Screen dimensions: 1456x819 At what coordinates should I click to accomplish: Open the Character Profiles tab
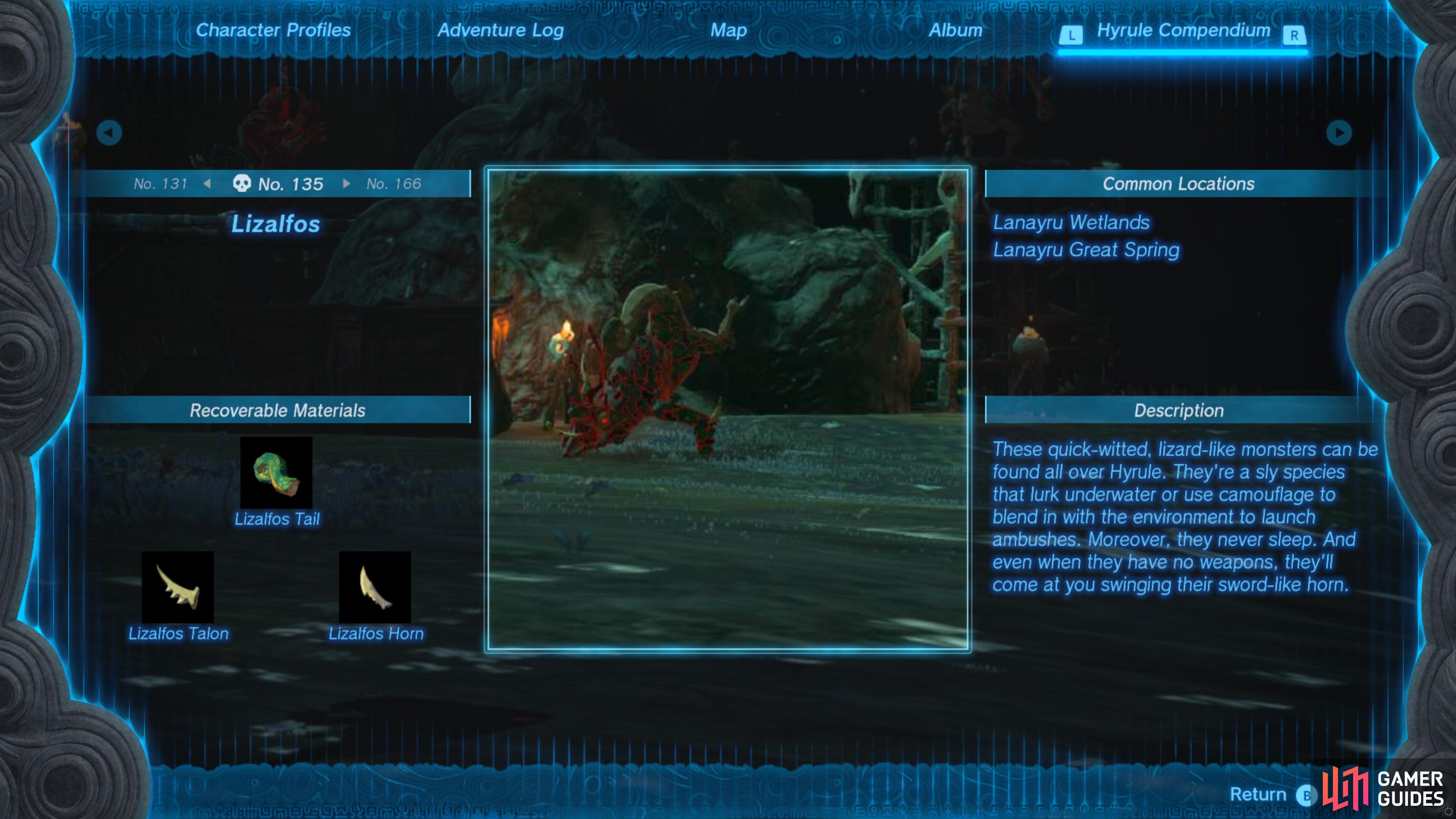pos(273,30)
